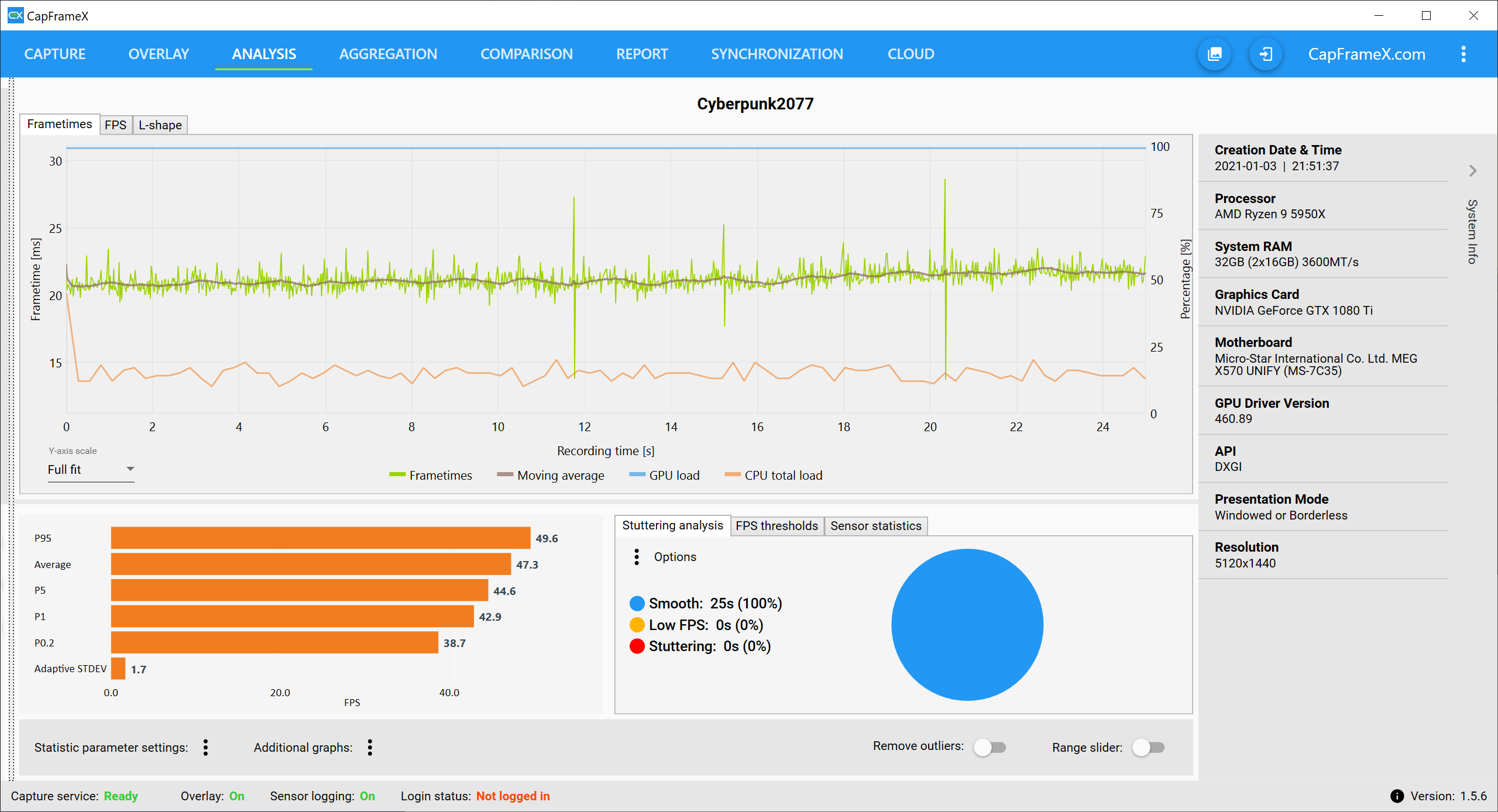The image size is (1498, 812).
Task: Open the CapFrameX.com link
Action: click(x=1366, y=54)
